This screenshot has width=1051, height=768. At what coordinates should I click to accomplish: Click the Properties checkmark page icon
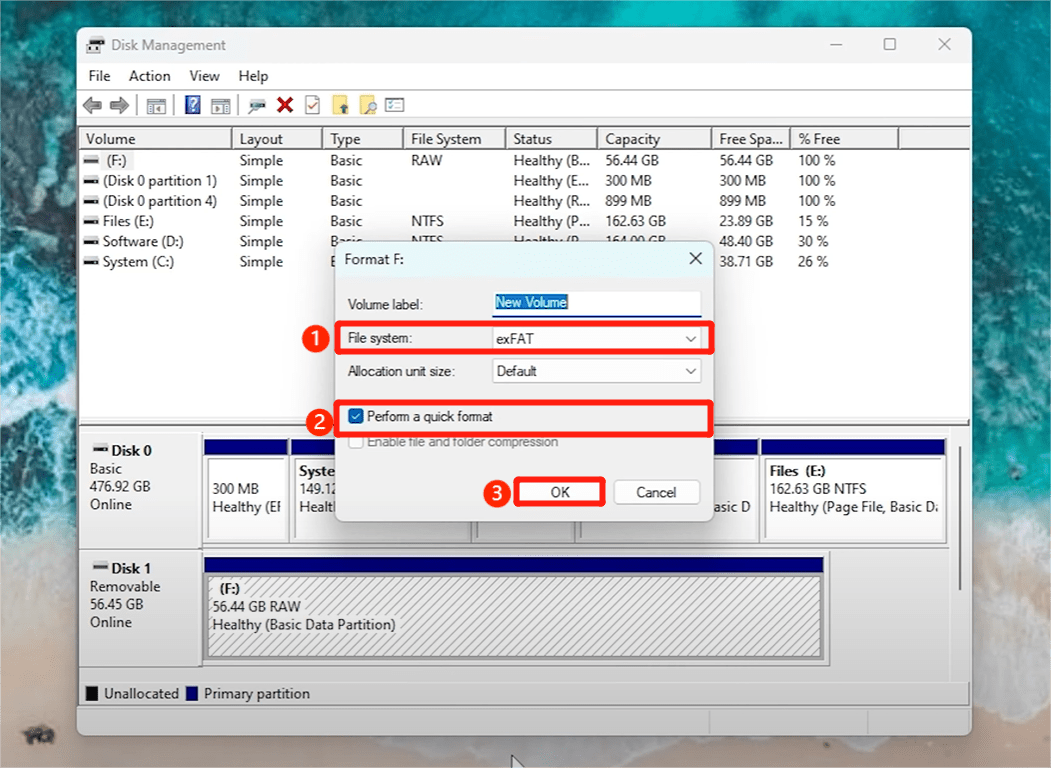tap(313, 105)
